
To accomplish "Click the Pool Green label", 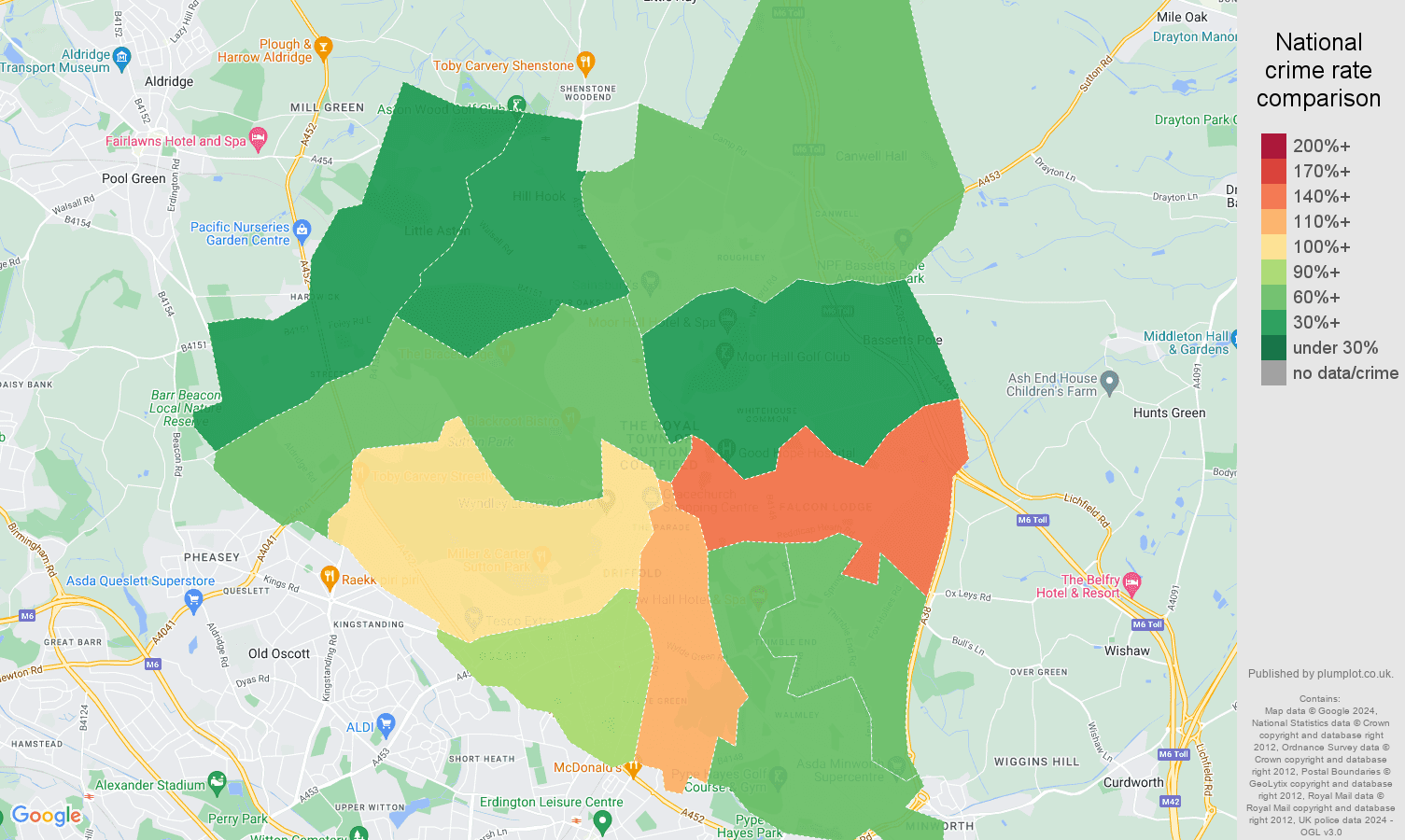I will pyautogui.click(x=133, y=178).
